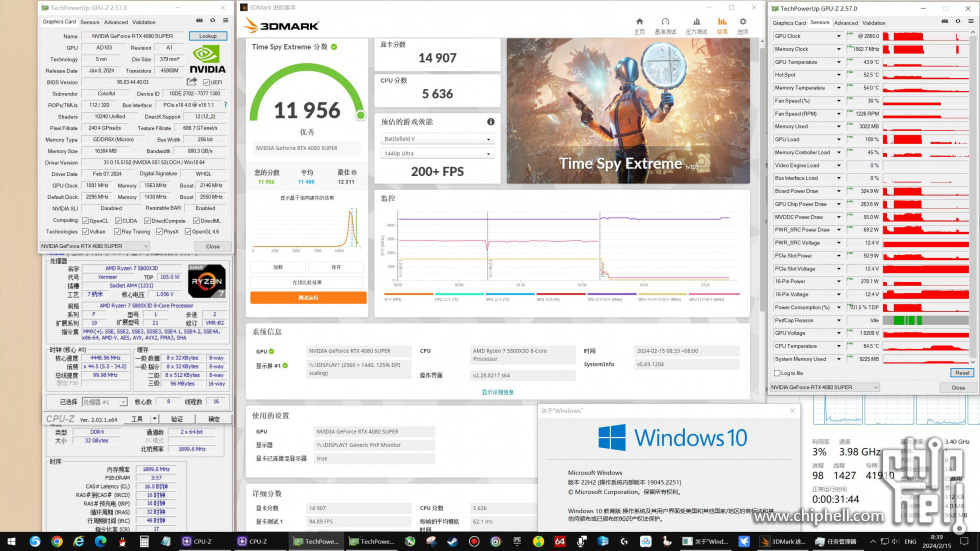This screenshot has height=551, width=980.
Task: Toggle the CUDA checkbox
Action: [118, 221]
